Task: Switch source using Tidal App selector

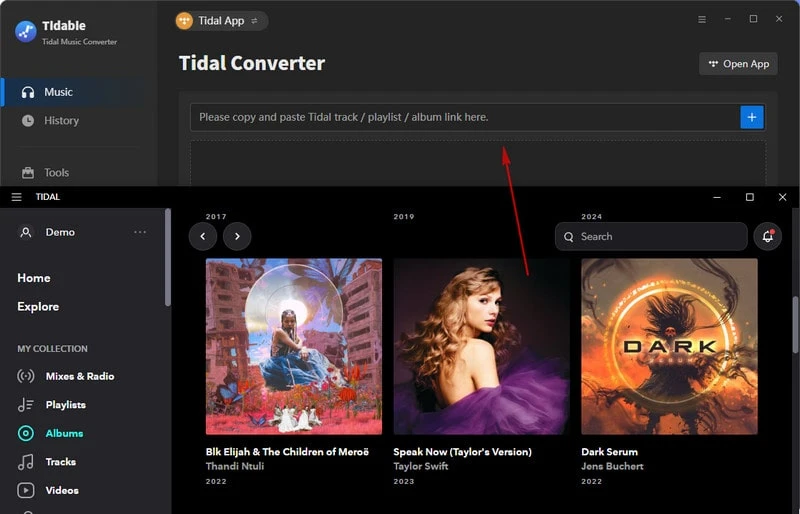Action: pos(221,21)
